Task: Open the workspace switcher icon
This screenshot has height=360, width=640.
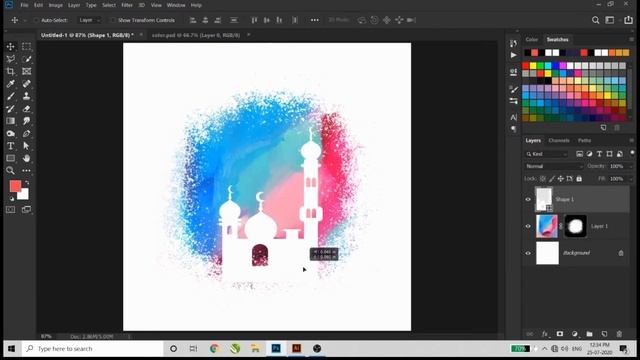Action: [x=610, y=20]
